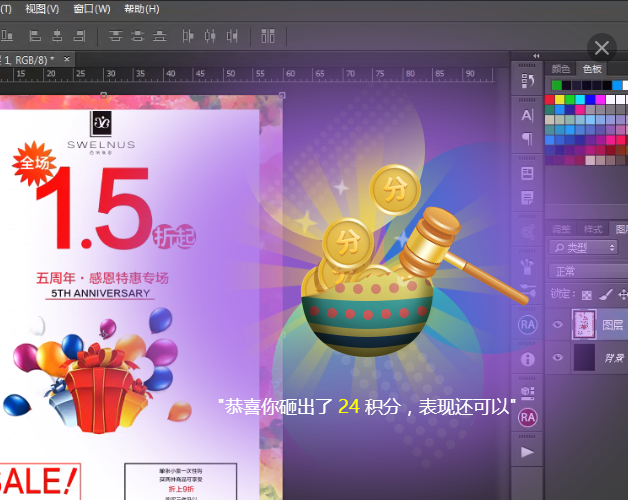This screenshot has height=500, width=628.
Task: Open the Character panel icon
Action: click(527, 116)
